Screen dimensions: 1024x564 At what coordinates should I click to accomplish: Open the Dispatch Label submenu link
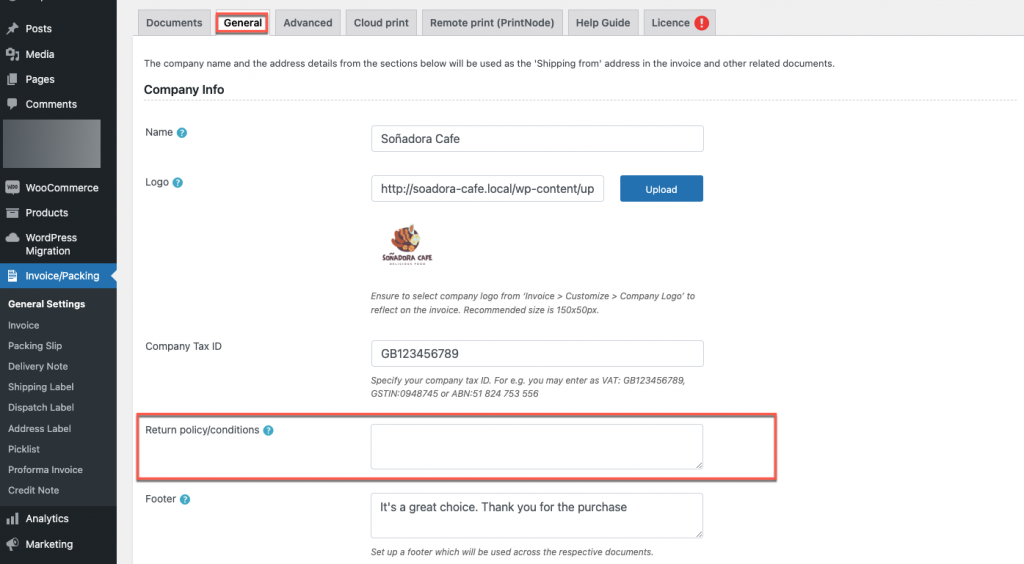coord(40,407)
